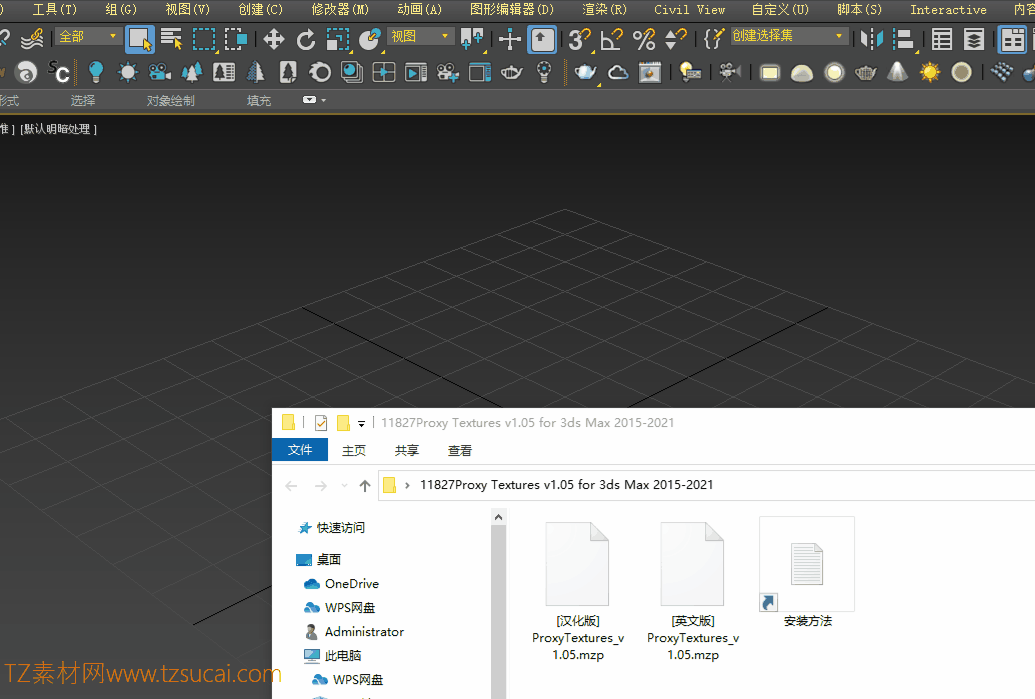Click the Mirror tool icon
Screen dimensions: 1035x699
871,39
